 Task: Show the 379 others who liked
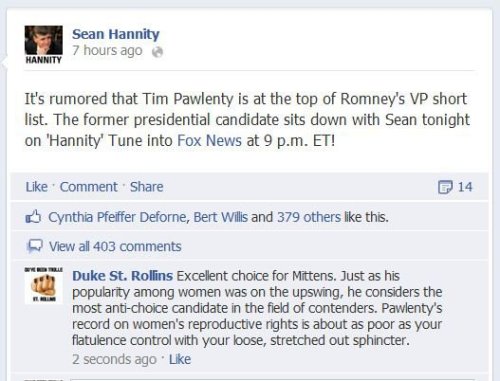point(309,217)
